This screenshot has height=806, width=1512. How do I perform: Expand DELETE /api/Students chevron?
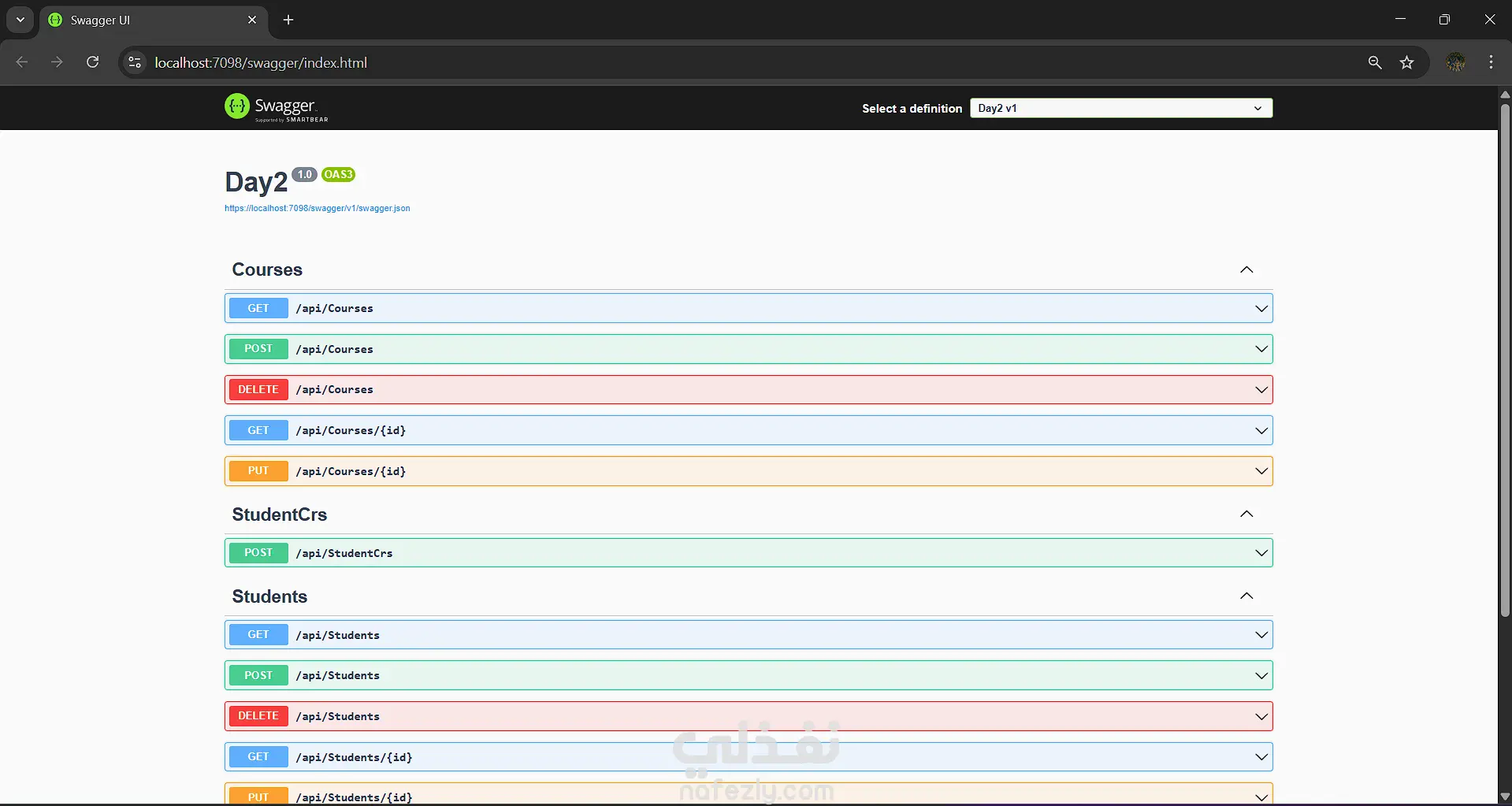pos(1261,716)
